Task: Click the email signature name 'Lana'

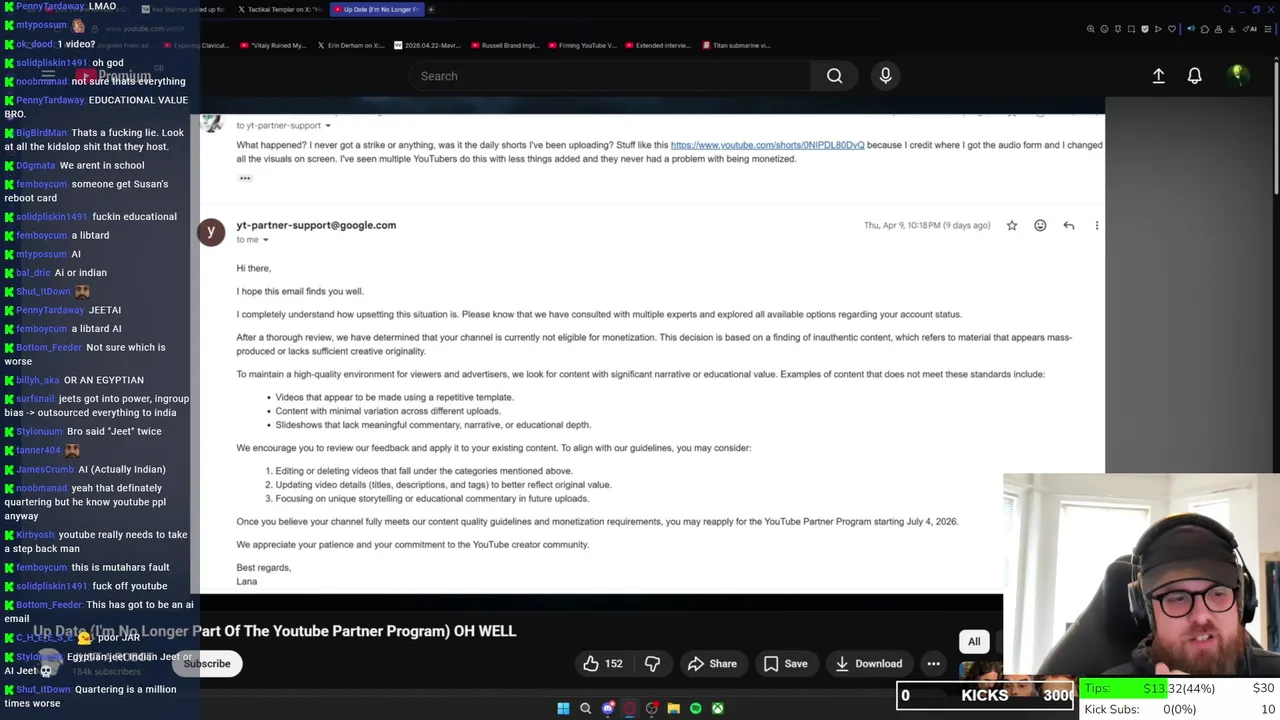Action: click(247, 582)
